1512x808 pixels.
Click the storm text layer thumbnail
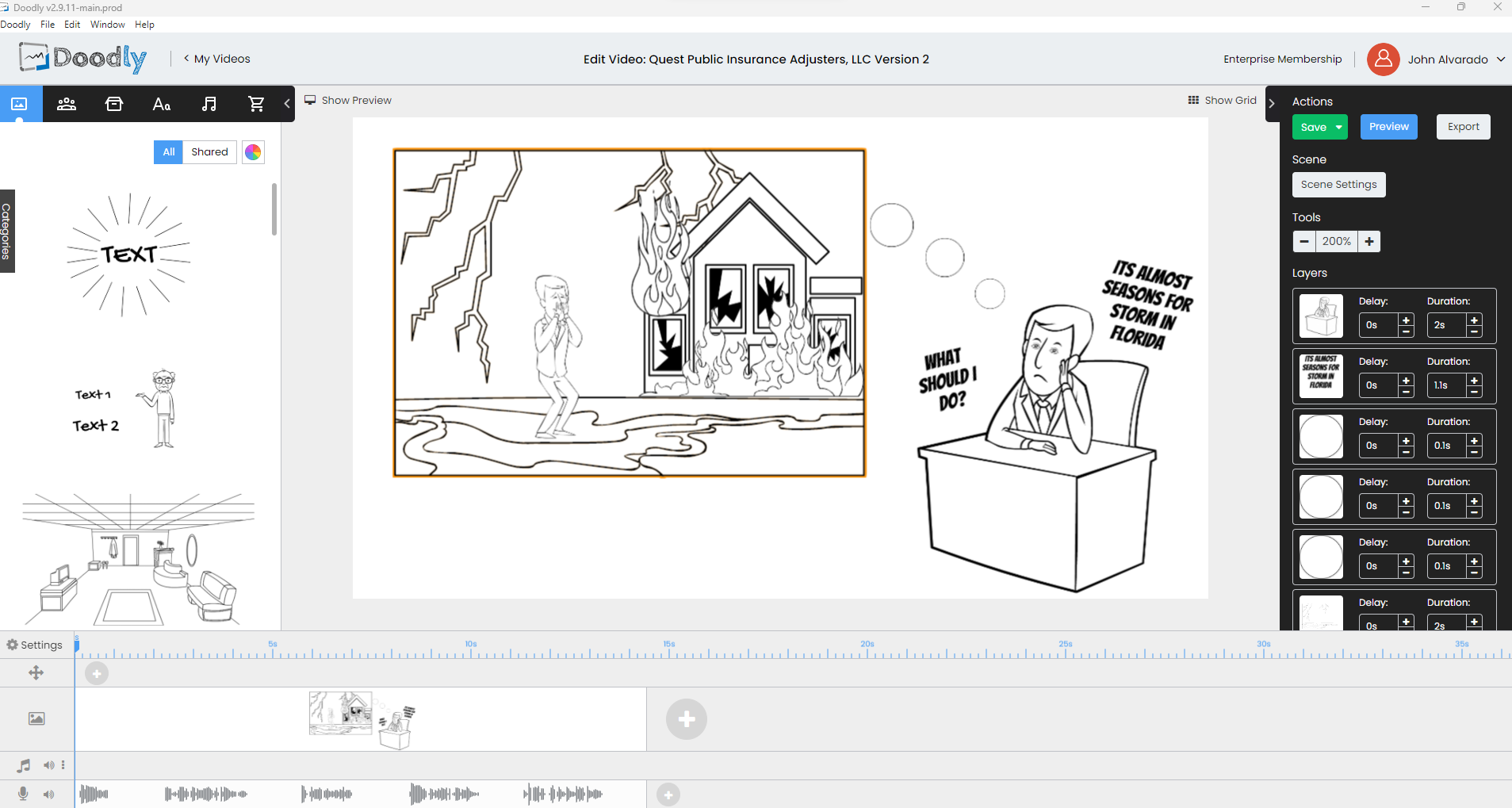(x=1321, y=376)
